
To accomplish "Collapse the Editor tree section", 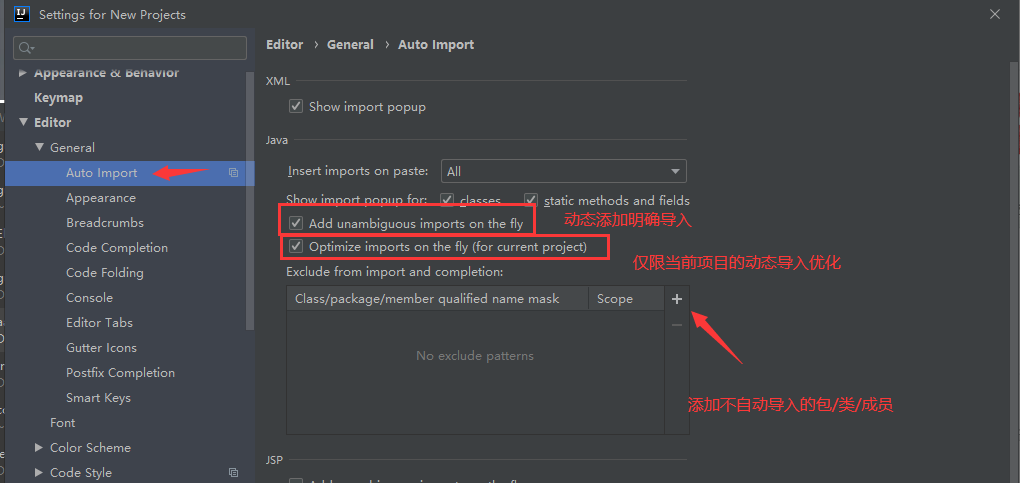I will coord(23,122).
